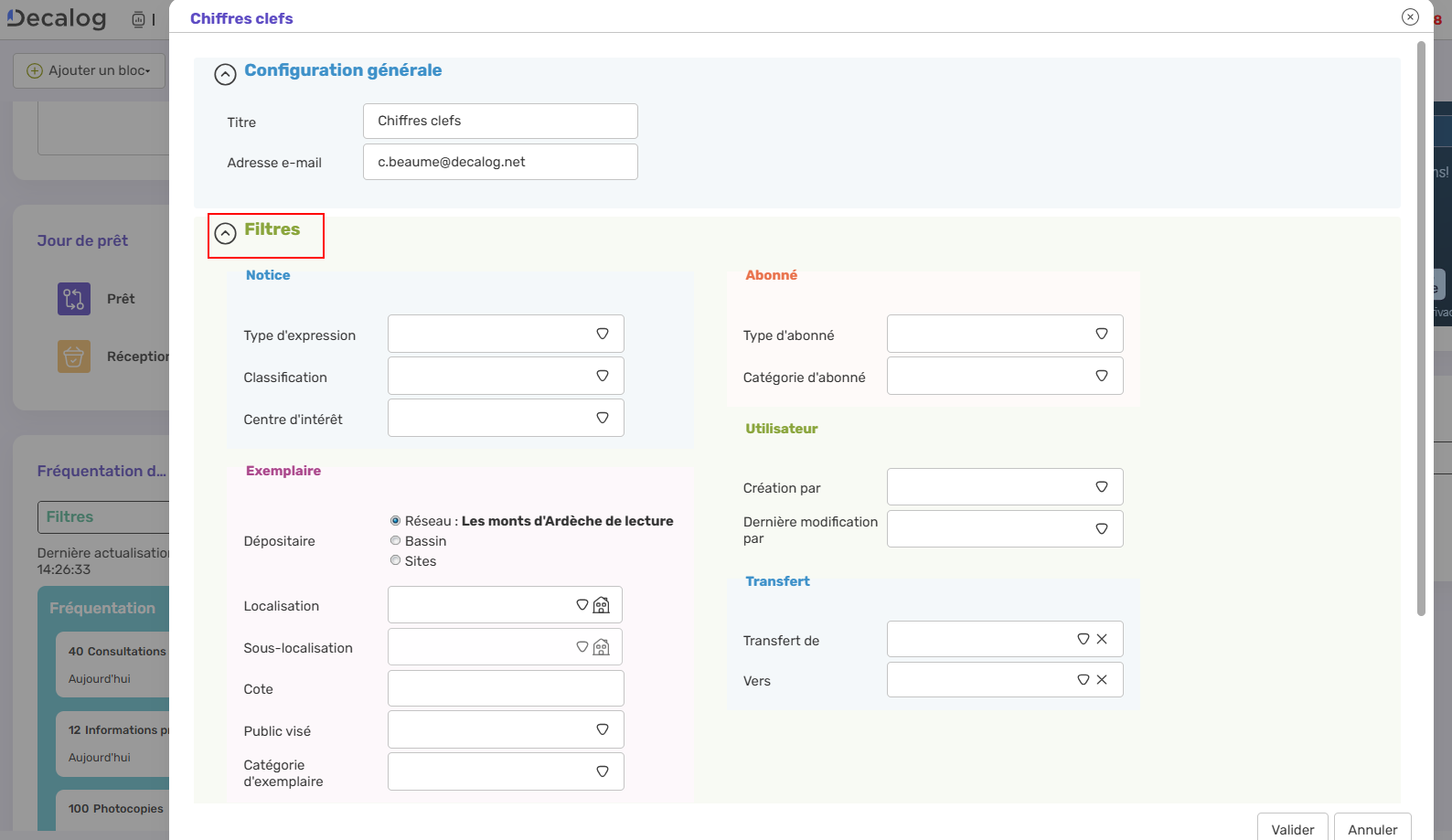Click the Prêt icon in sidebar
The width and height of the screenshot is (1452, 840).
[74, 299]
